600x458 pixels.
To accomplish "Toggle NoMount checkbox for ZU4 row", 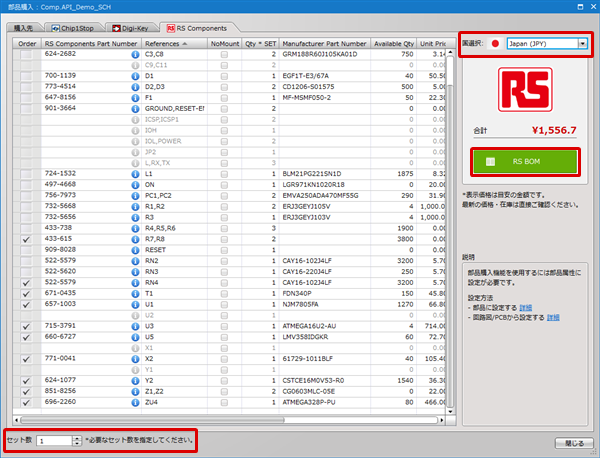I will click(224, 403).
